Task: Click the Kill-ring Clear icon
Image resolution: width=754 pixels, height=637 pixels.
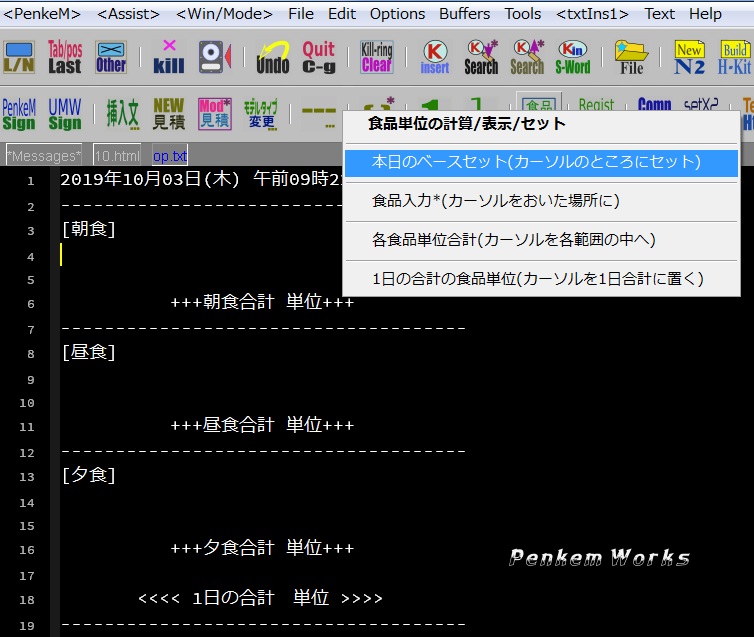Action: pos(377,57)
